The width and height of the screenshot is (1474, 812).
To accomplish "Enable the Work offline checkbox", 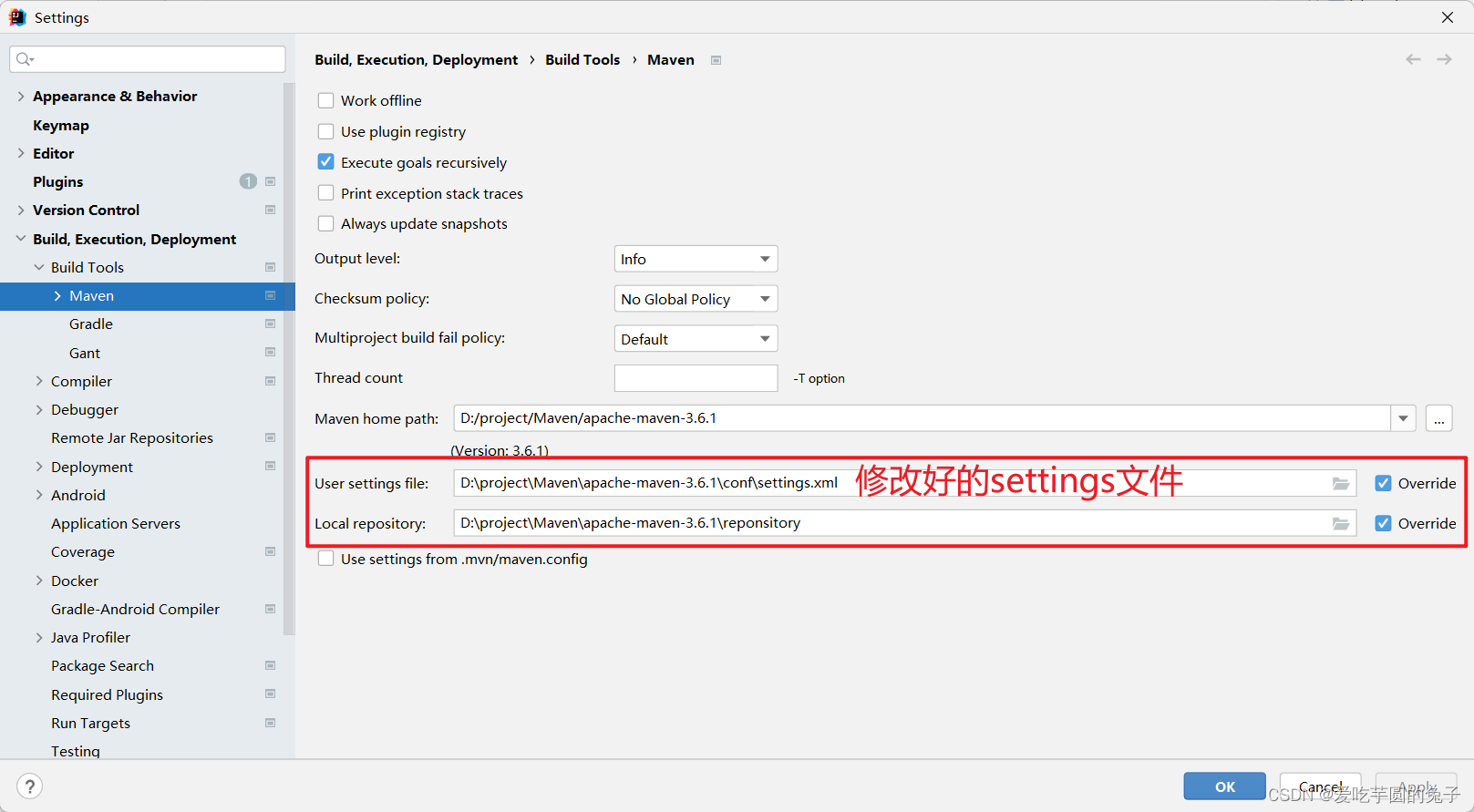I will coord(325,100).
